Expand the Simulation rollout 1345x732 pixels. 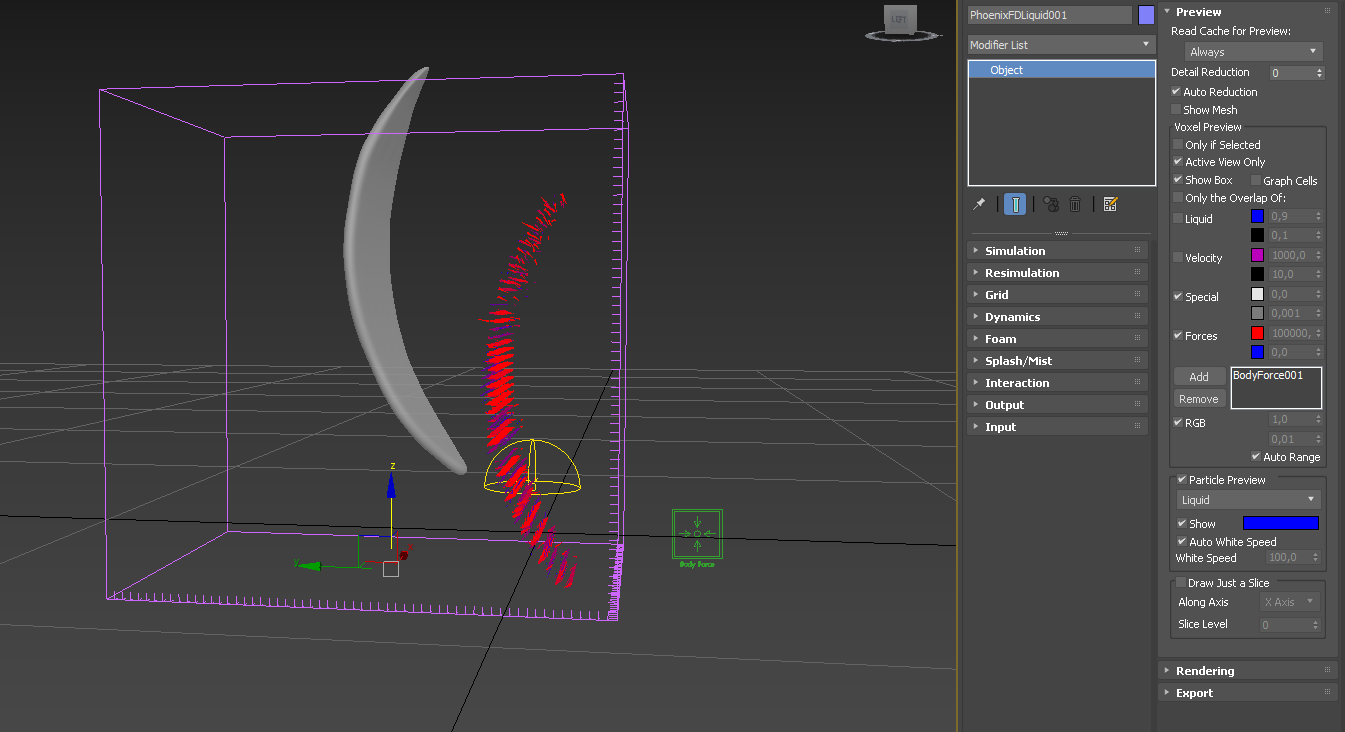point(1058,251)
